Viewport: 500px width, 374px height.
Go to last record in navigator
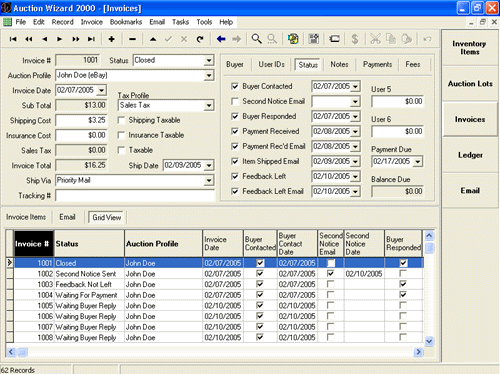click(91, 39)
